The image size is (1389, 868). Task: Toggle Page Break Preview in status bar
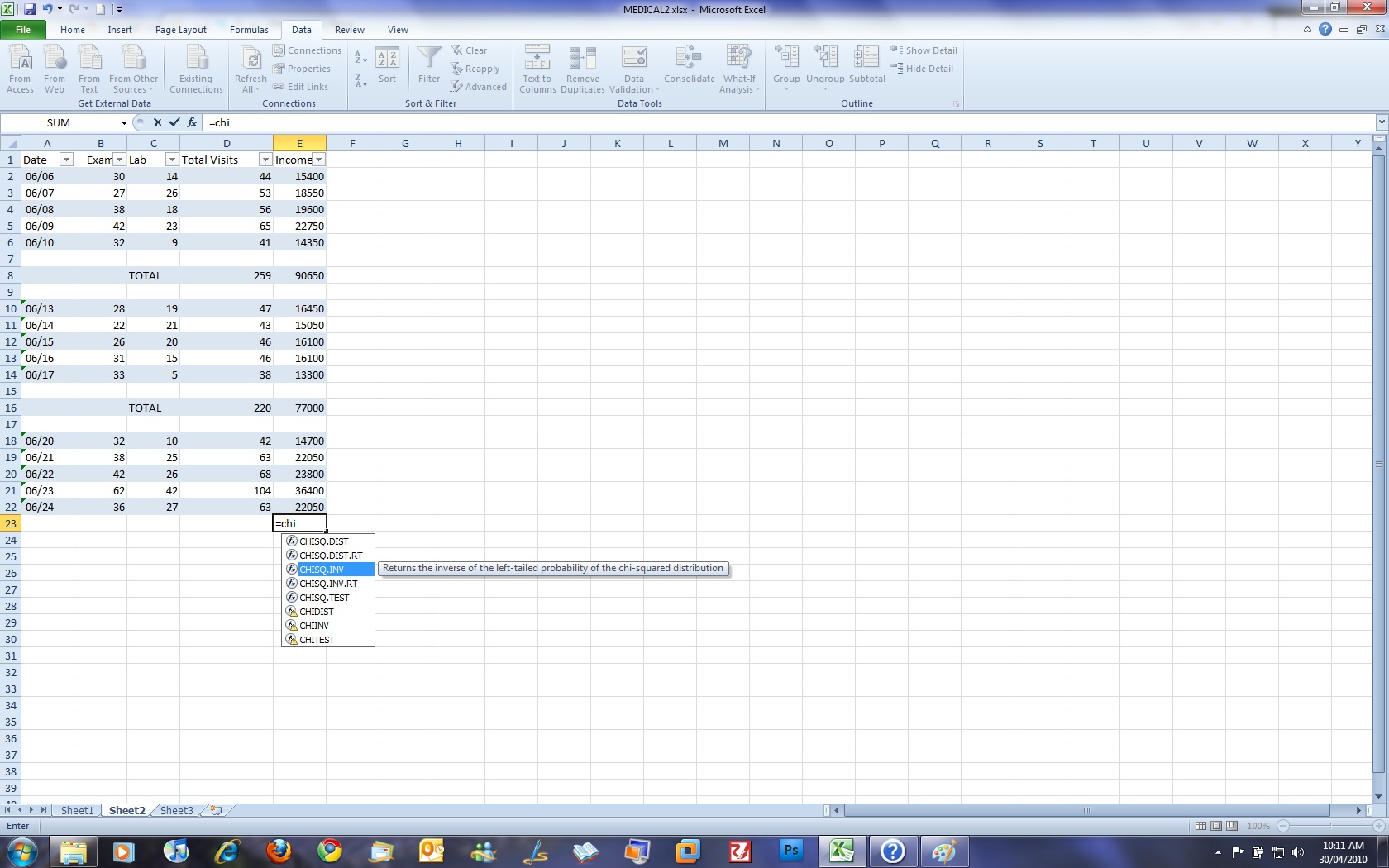1232,826
